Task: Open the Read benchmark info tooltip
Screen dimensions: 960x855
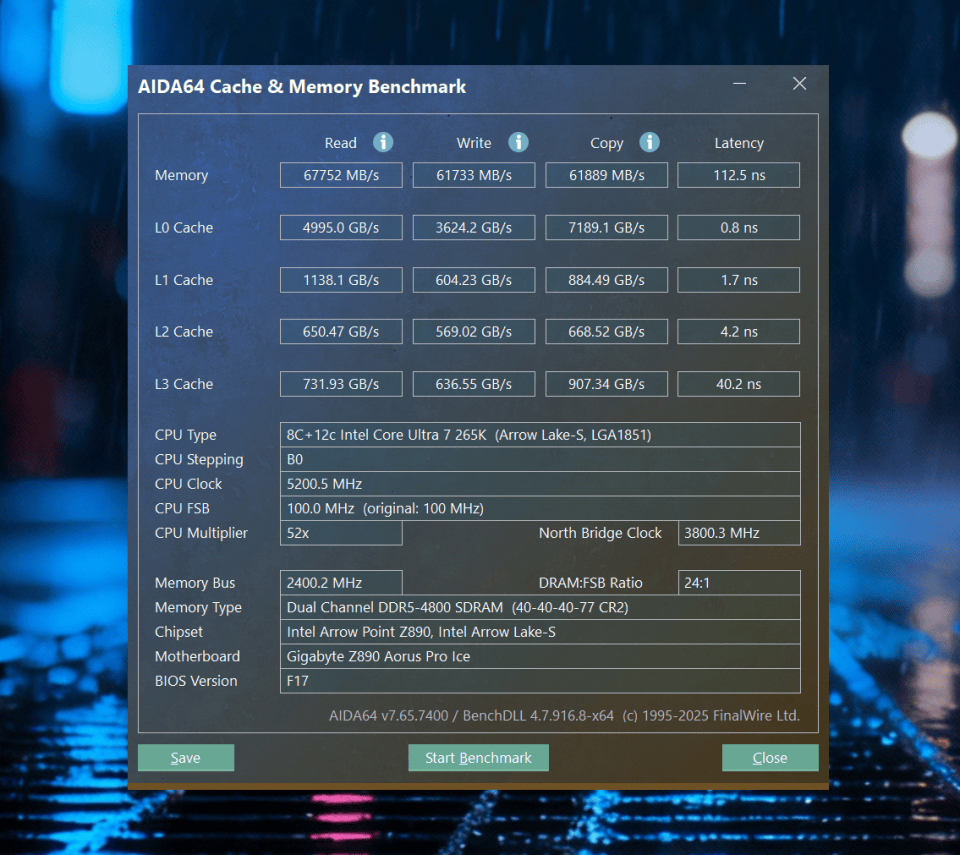Action: pos(382,142)
